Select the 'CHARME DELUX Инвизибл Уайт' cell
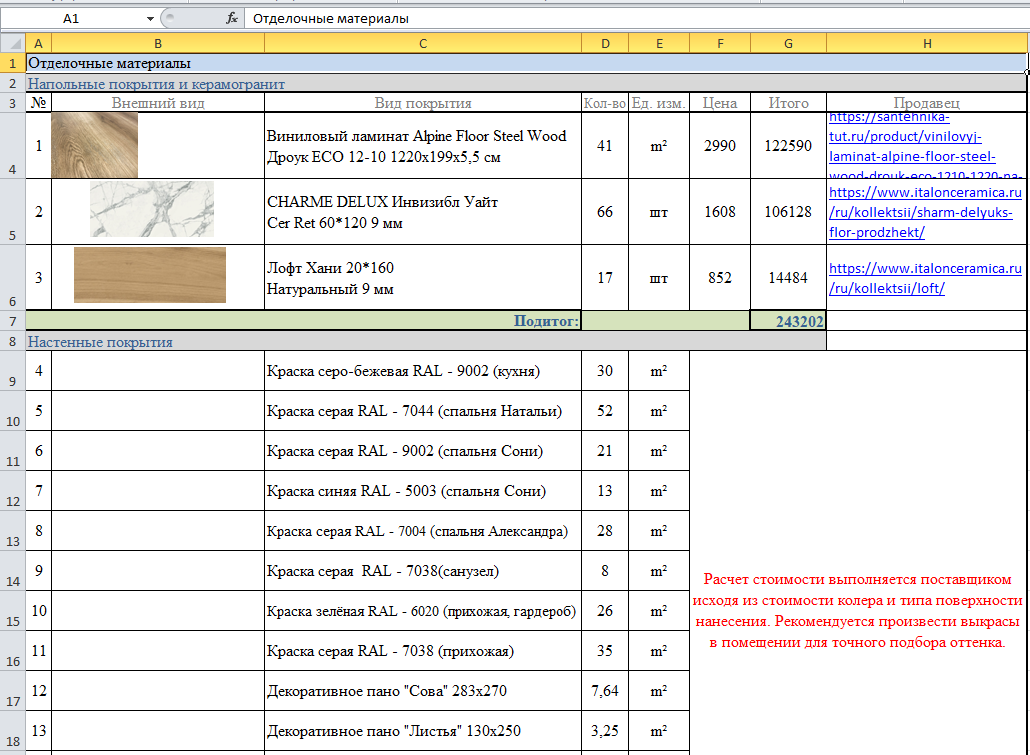1030x755 pixels. (423, 212)
